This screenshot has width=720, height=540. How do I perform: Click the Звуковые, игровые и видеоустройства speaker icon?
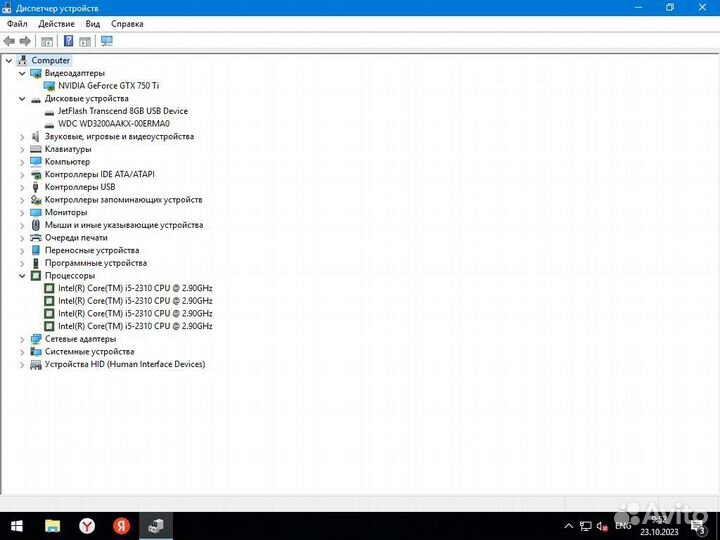click(35, 136)
